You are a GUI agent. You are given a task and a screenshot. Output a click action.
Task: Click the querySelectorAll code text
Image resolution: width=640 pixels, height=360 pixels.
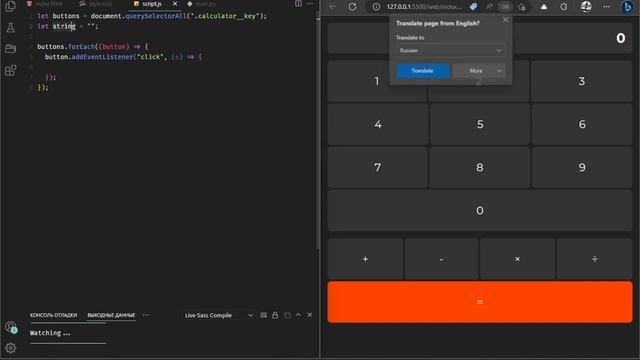(156, 16)
